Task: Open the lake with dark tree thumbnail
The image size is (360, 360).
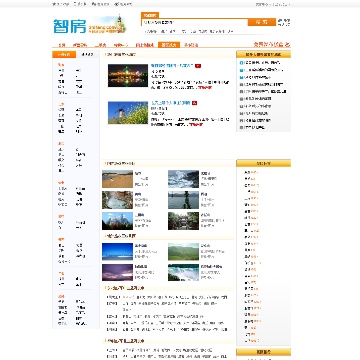Action: 183,200
